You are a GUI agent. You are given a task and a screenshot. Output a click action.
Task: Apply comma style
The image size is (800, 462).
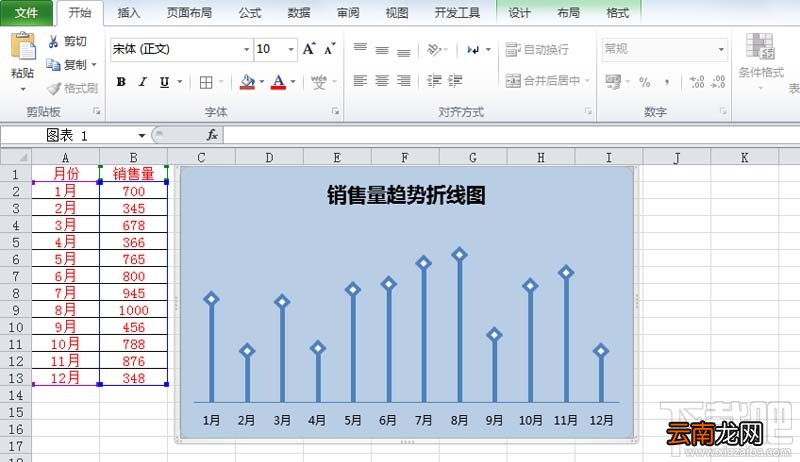[667, 82]
